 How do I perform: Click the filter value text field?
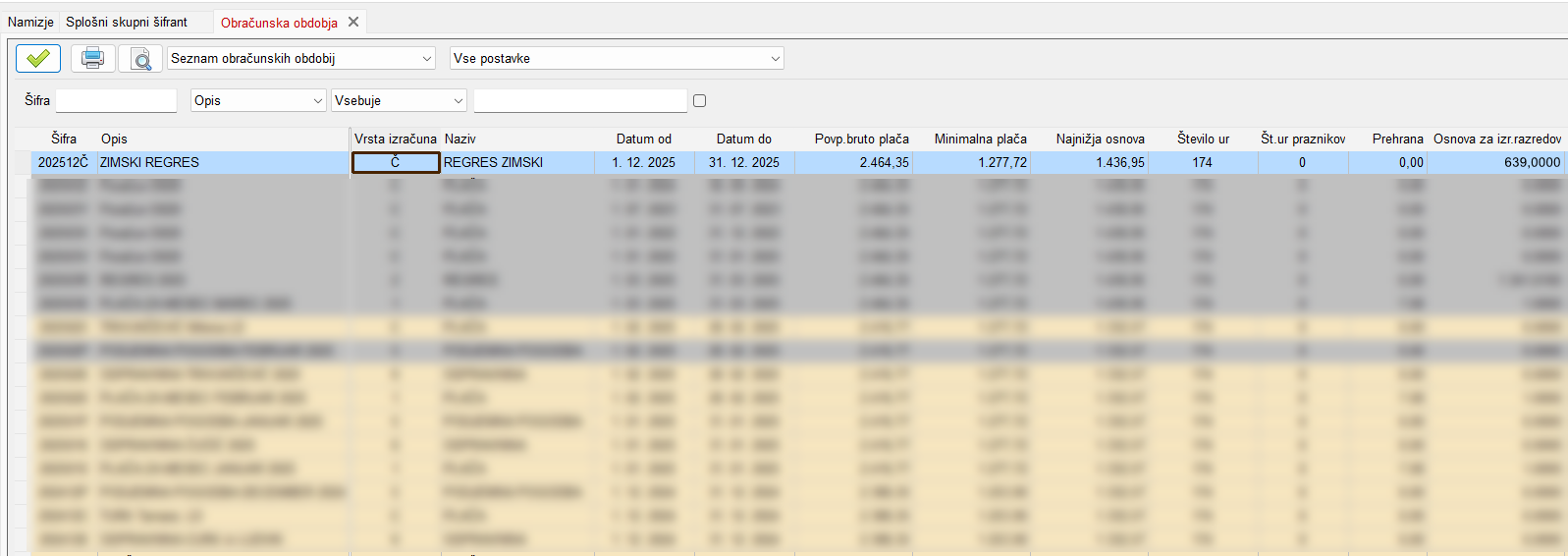click(580, 100)
